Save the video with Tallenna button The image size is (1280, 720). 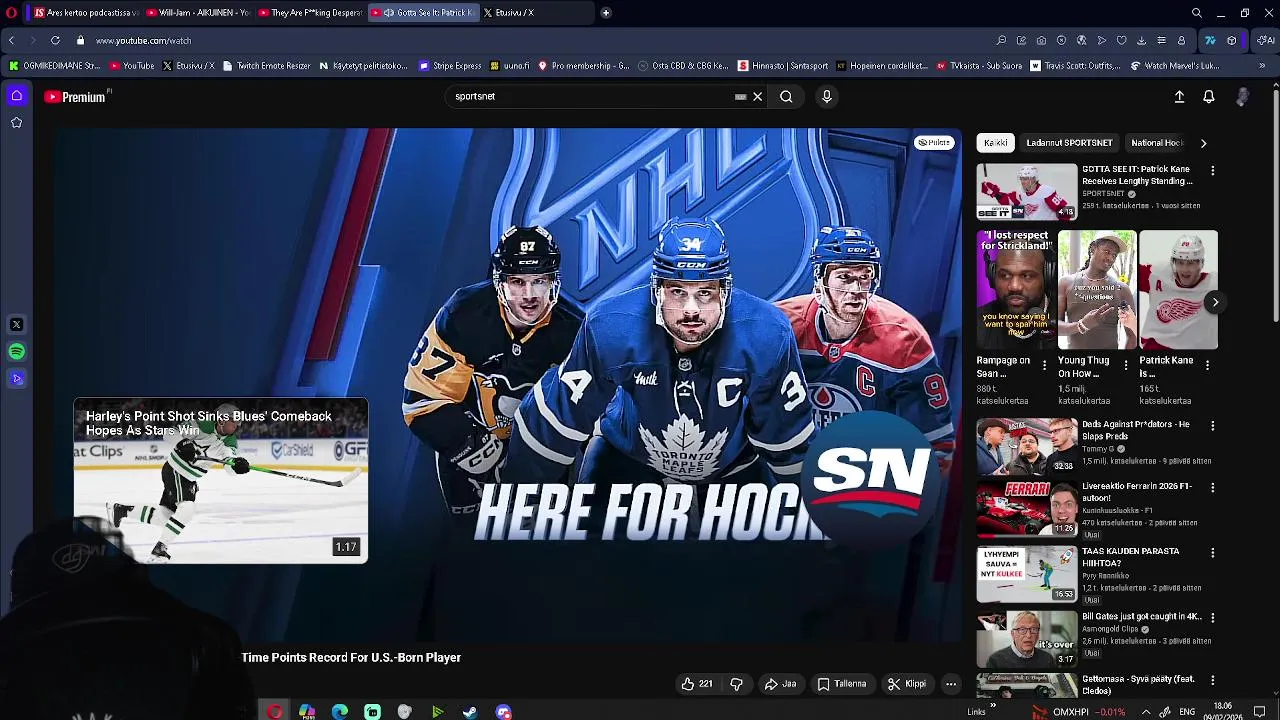coord(841,684)
